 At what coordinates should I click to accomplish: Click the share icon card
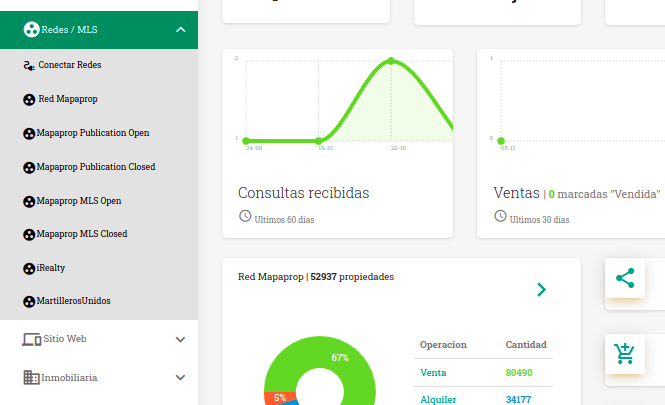tap(625, 278)
